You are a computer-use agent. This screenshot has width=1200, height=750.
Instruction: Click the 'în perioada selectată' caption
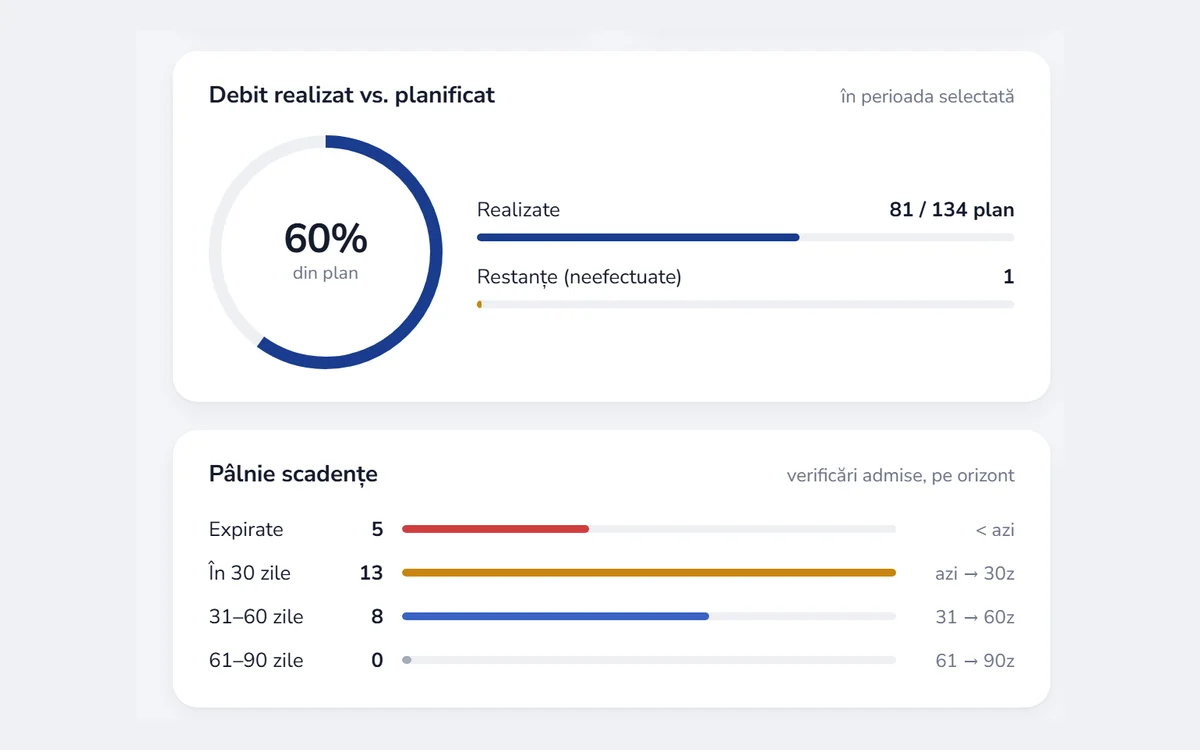coord(927,97)
